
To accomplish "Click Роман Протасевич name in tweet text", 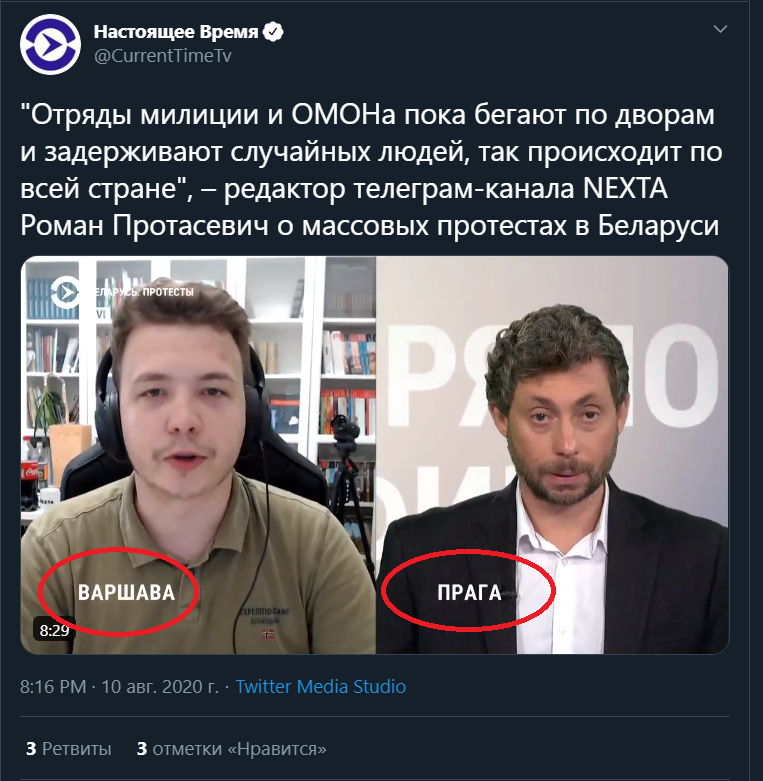I will (145, 226).
